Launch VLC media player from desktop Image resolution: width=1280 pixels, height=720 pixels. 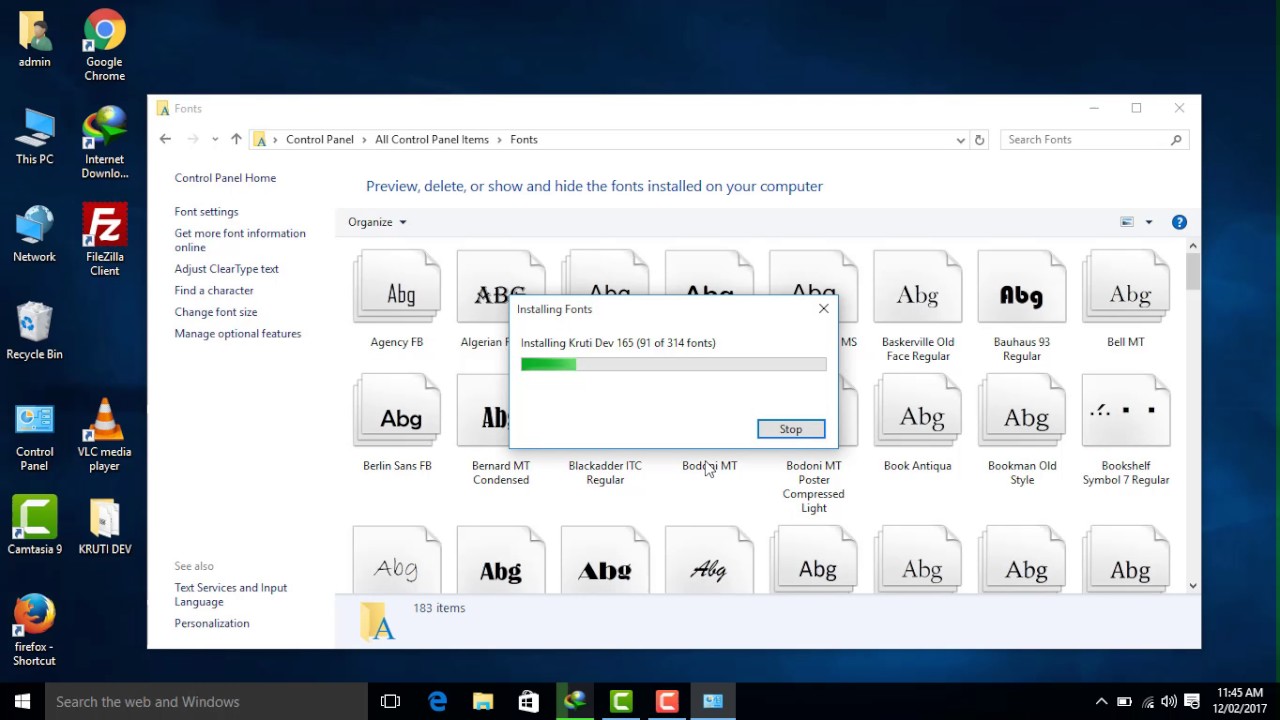tap(104, 436)
